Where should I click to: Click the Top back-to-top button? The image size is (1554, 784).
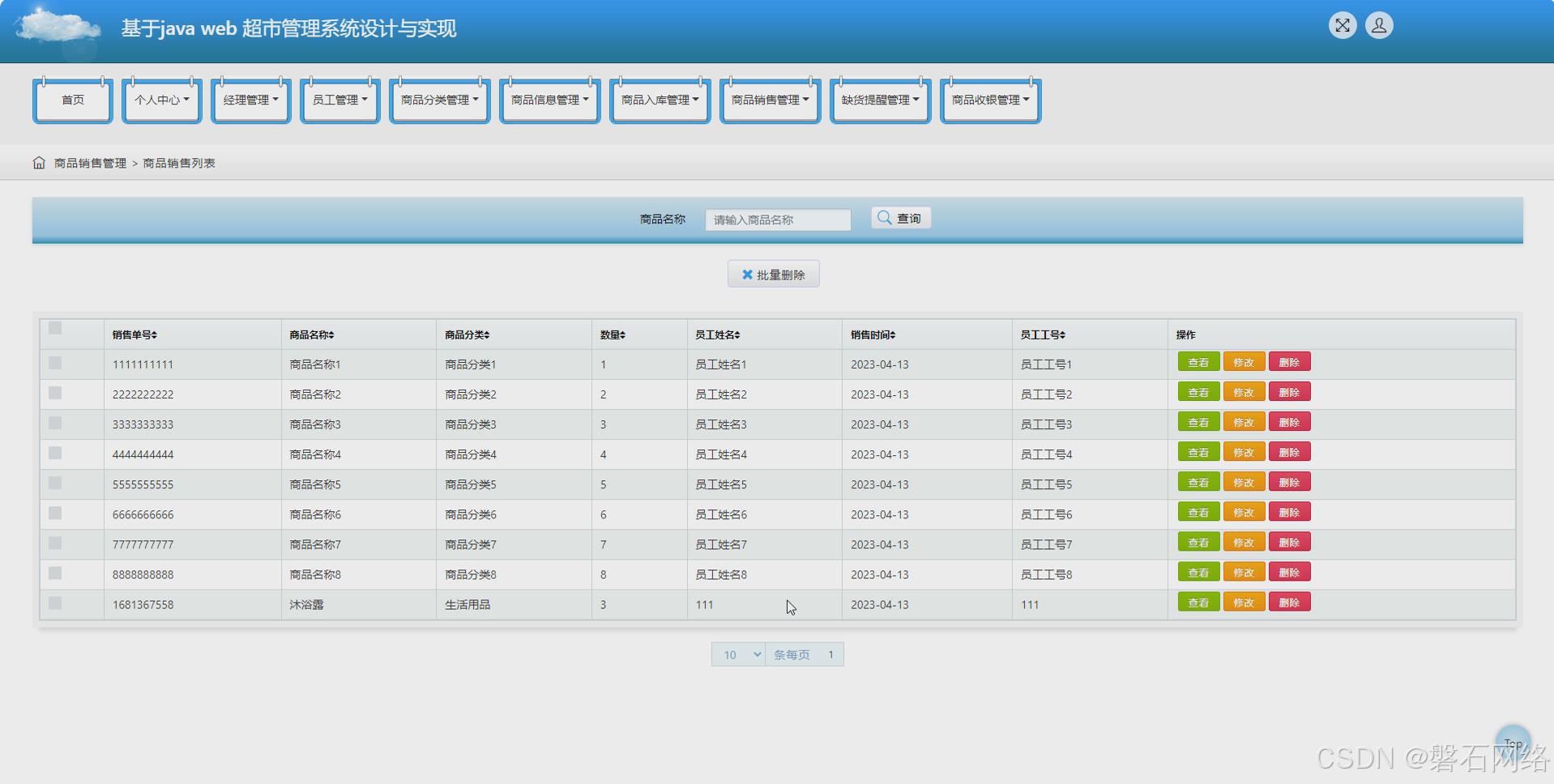(1513, 742)
